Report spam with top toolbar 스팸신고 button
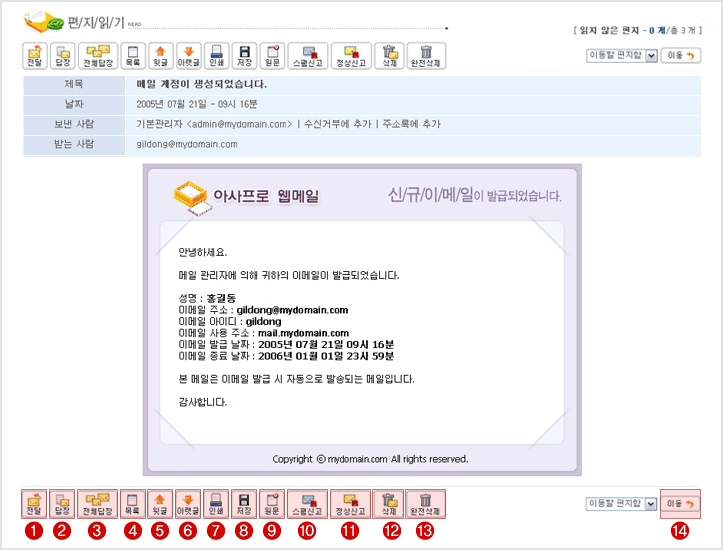723x550 pixels. pos(307,55)
